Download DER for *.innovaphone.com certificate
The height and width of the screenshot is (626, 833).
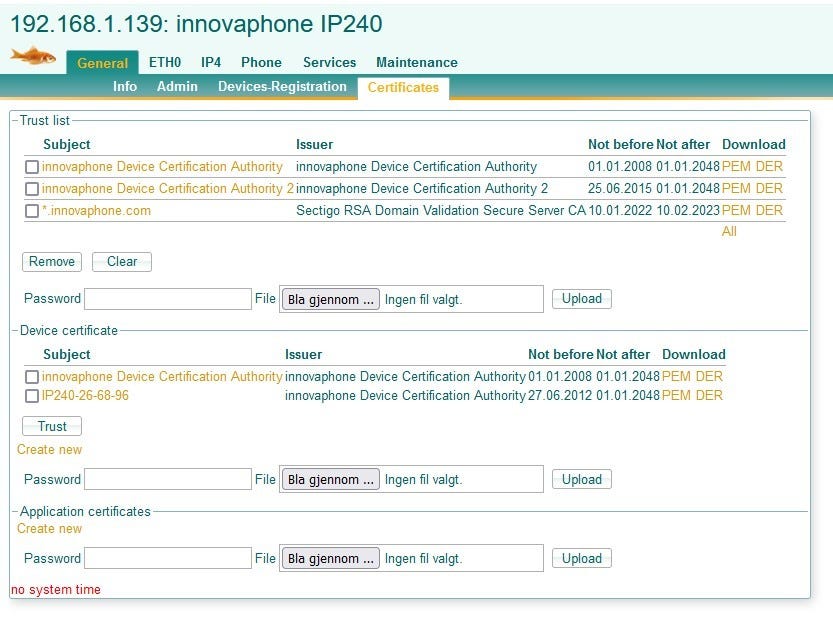pos(769,210)
